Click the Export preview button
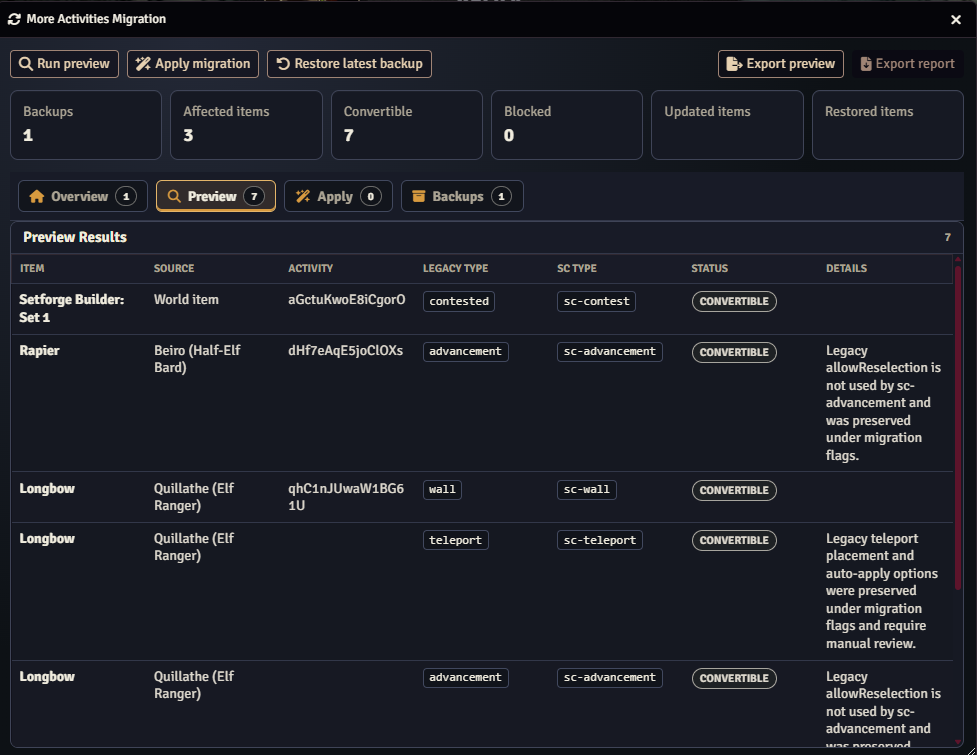The image size is (977, 755). 781,64
